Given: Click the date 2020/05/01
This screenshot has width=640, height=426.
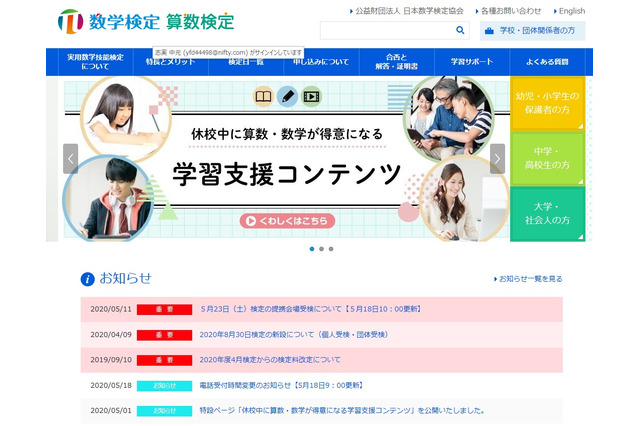Looking at the screenshot, I should (x=111, y=410).
